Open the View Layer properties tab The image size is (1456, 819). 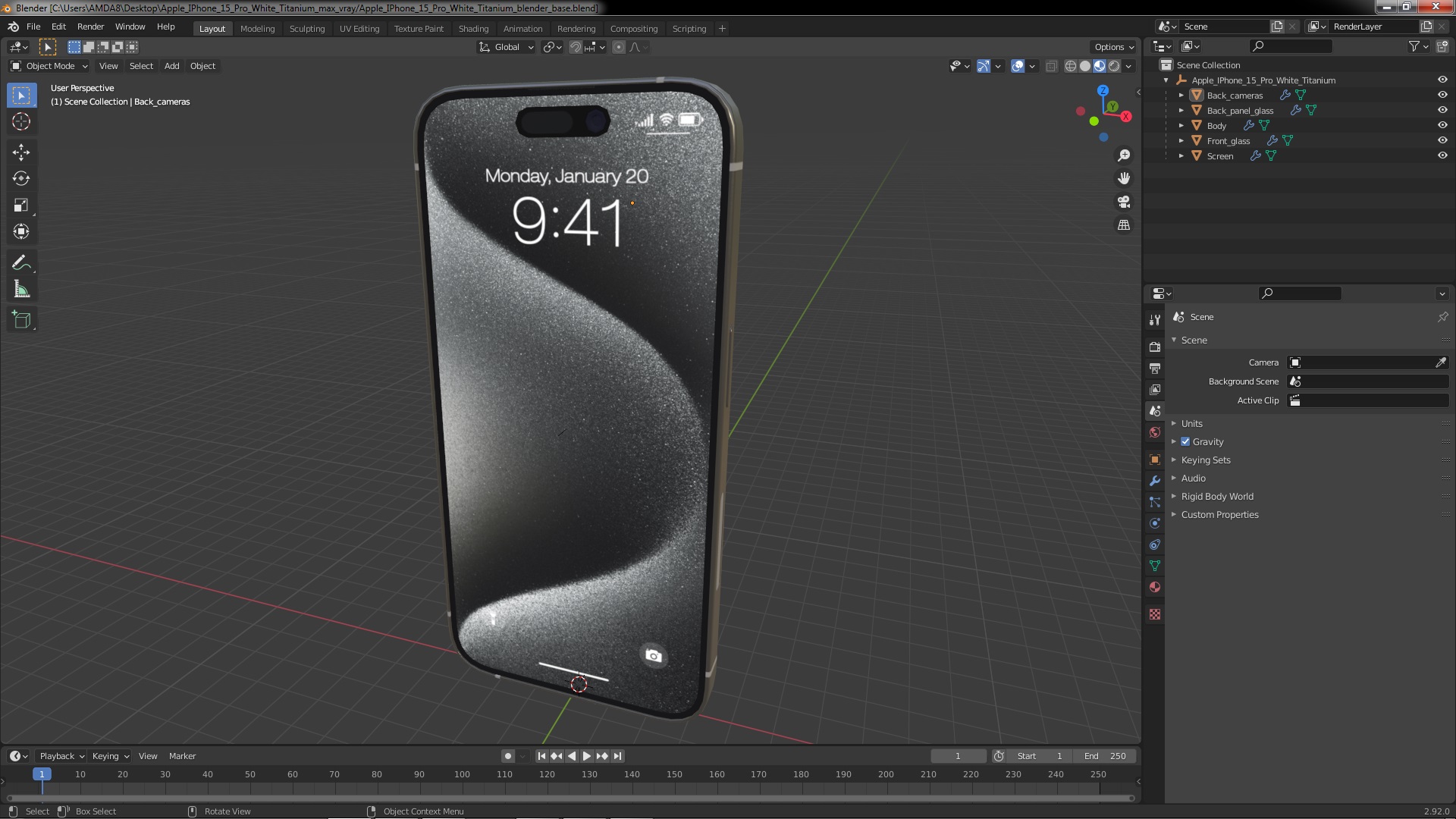click(x=1154, y=389)
